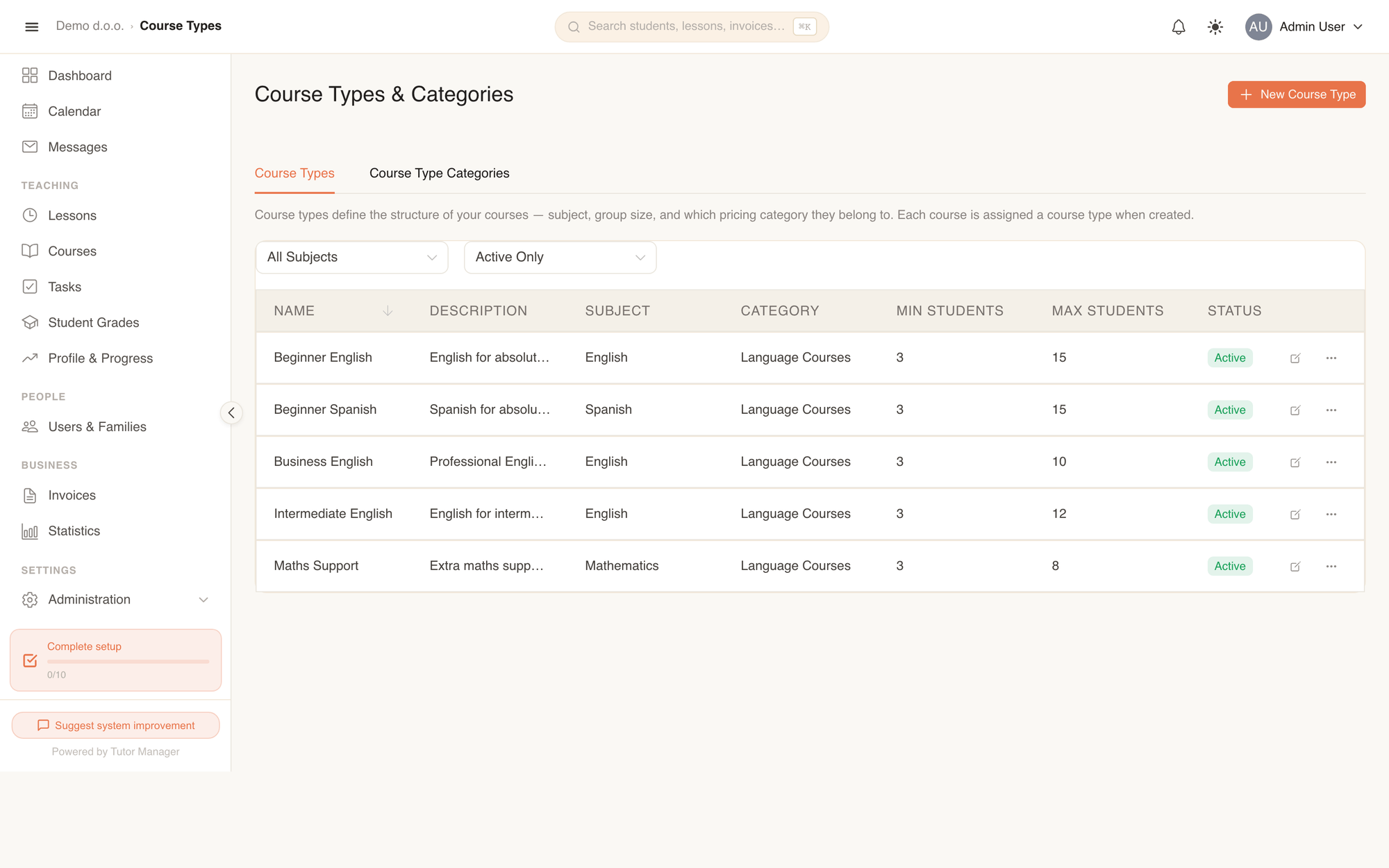Screen dimensions: 1389x868
Task: Open Student Grades page
Action: (x=115, y=322)
